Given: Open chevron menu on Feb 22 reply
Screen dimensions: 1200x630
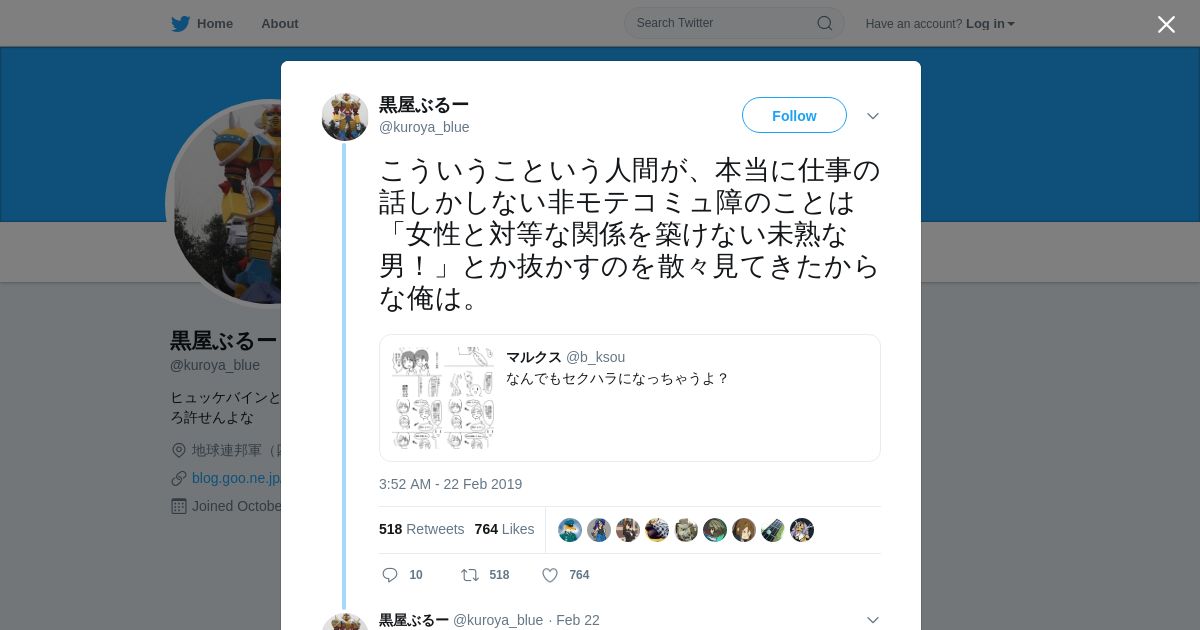Looking at the screenshot, I should pyautogui.click(x=873, y=620).
